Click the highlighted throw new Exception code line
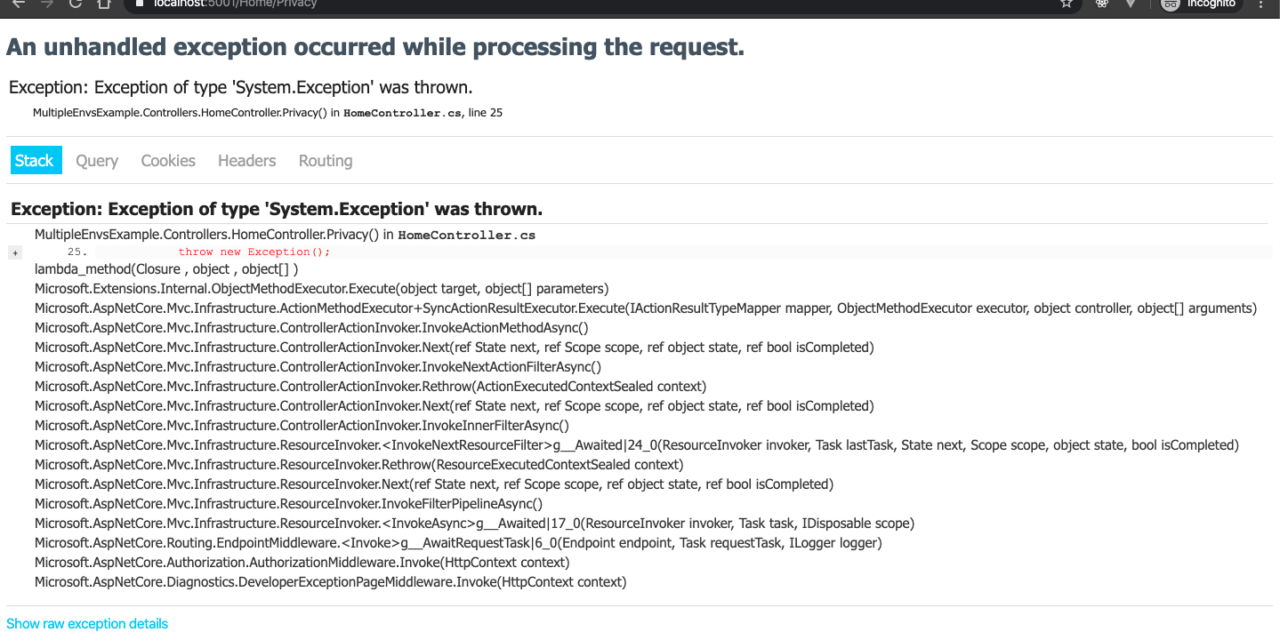Screen dimensions: 1280x640 pos(254,252)
